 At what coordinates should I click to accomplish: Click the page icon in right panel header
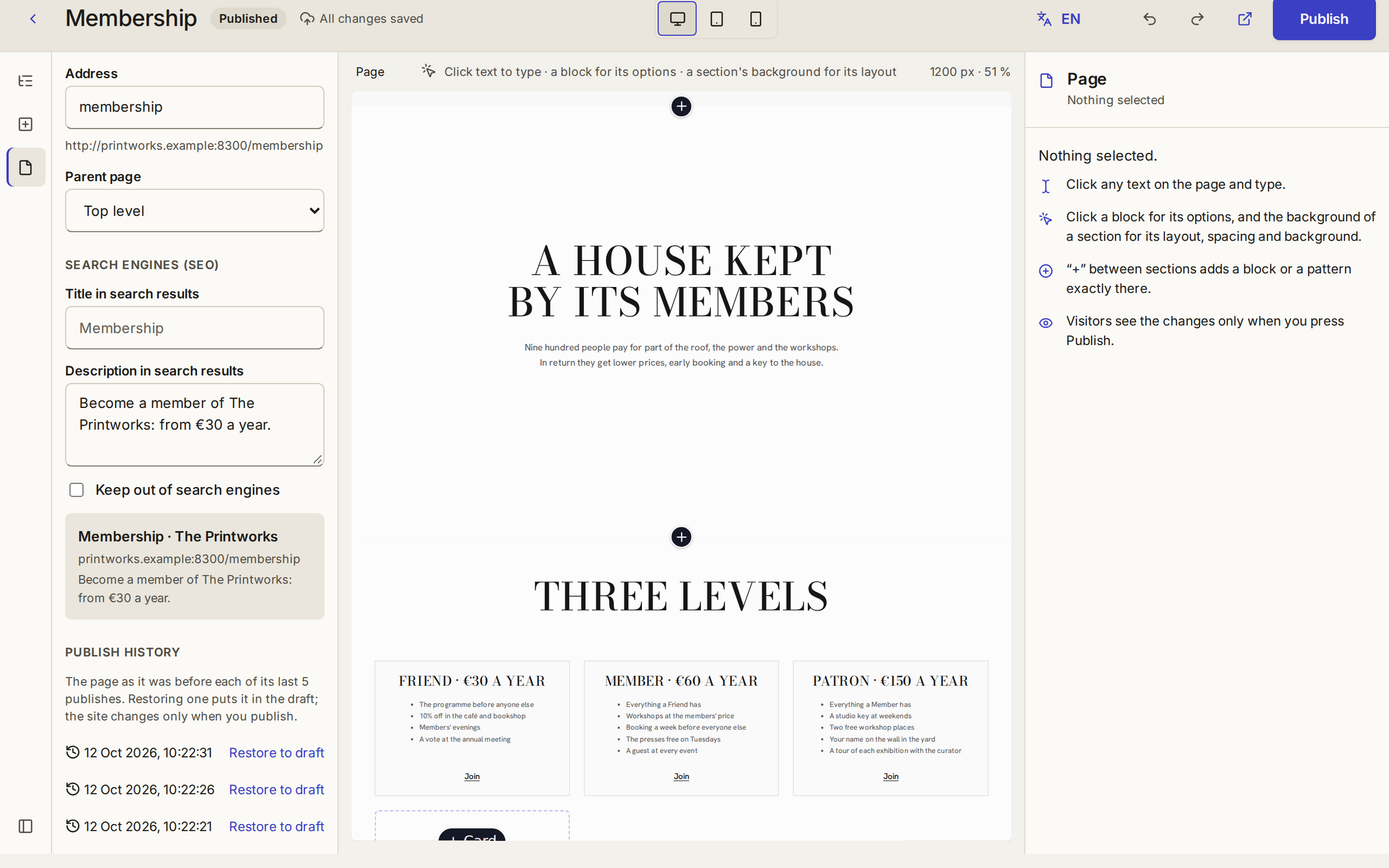tap(1046, 81)
